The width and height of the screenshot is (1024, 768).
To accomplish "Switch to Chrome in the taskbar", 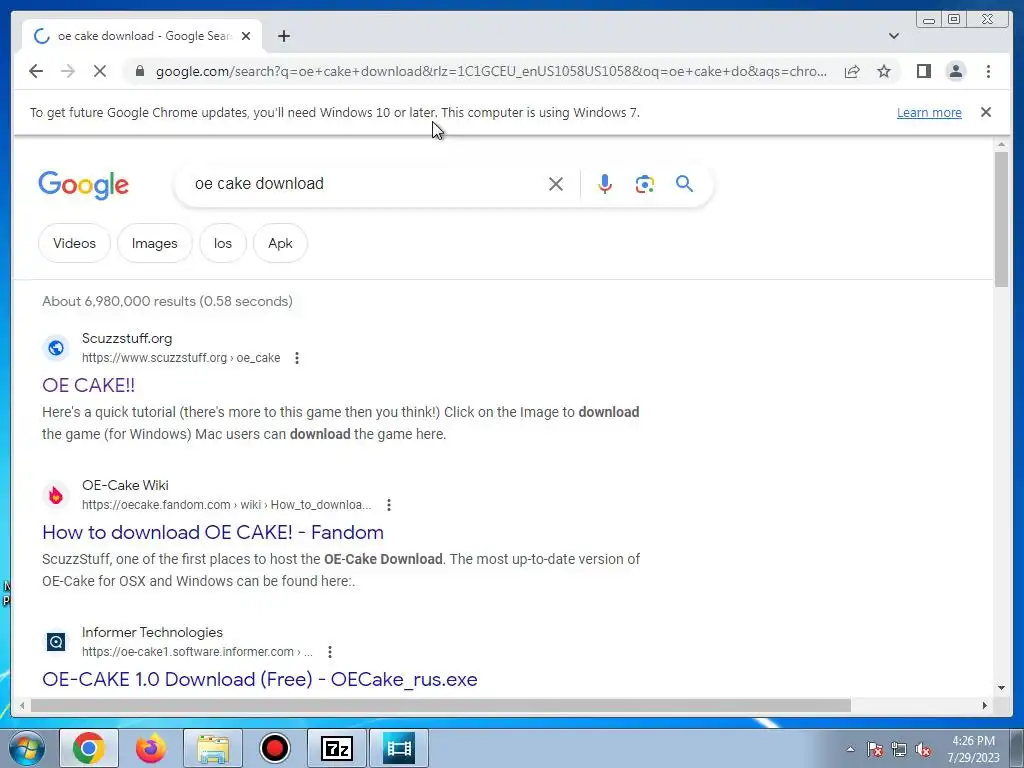I will 89,748.
